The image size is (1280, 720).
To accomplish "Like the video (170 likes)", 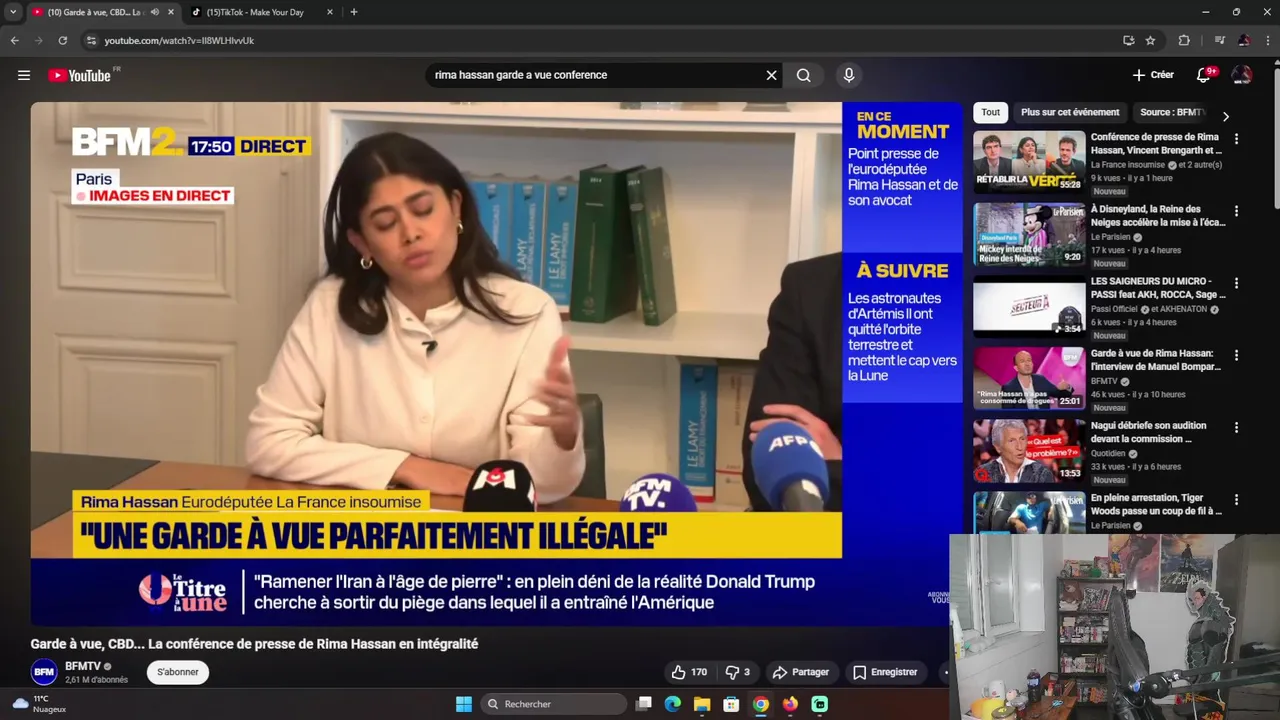I will click(x=689, y=672).
